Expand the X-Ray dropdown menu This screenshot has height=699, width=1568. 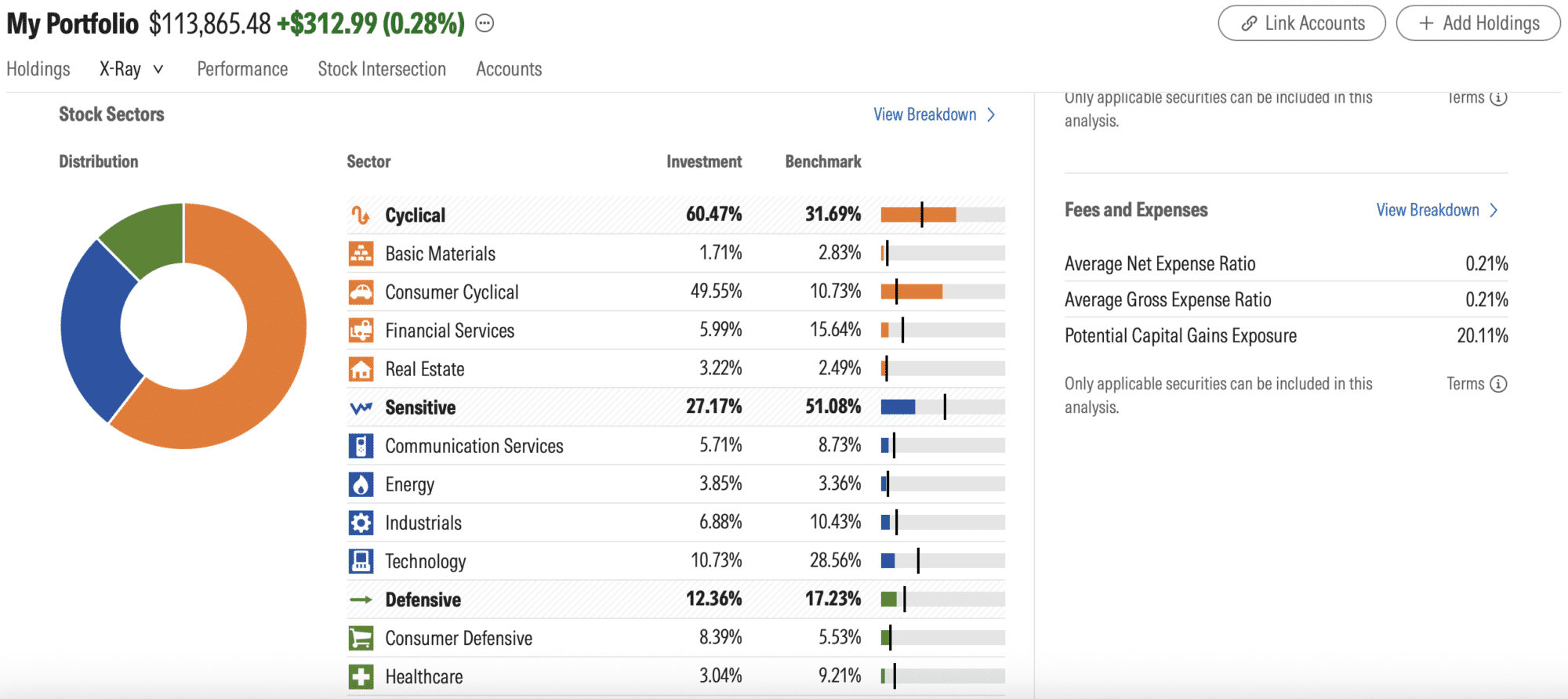[132, 69]
